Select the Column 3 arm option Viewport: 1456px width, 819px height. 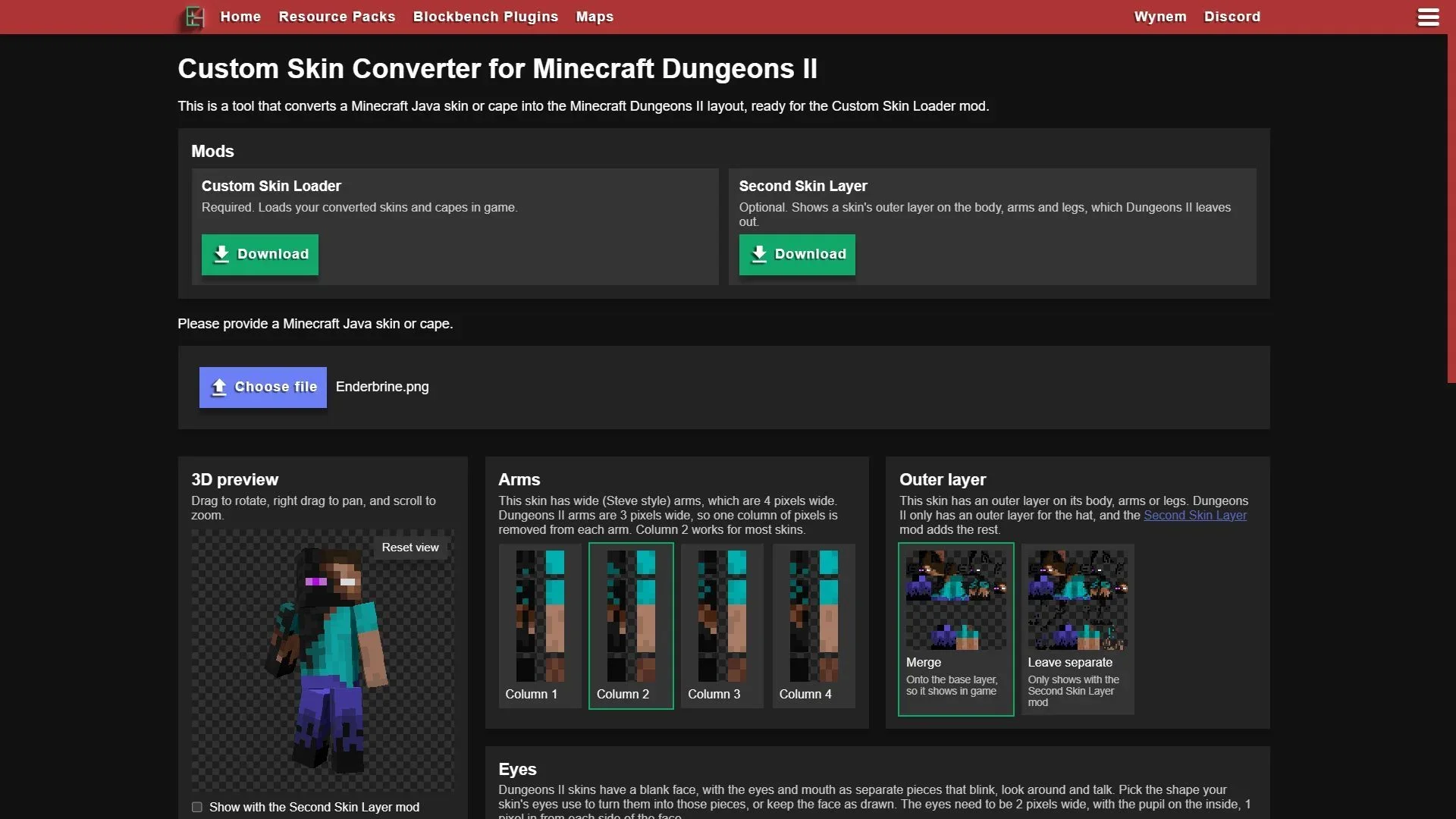(x=722, y=626)
